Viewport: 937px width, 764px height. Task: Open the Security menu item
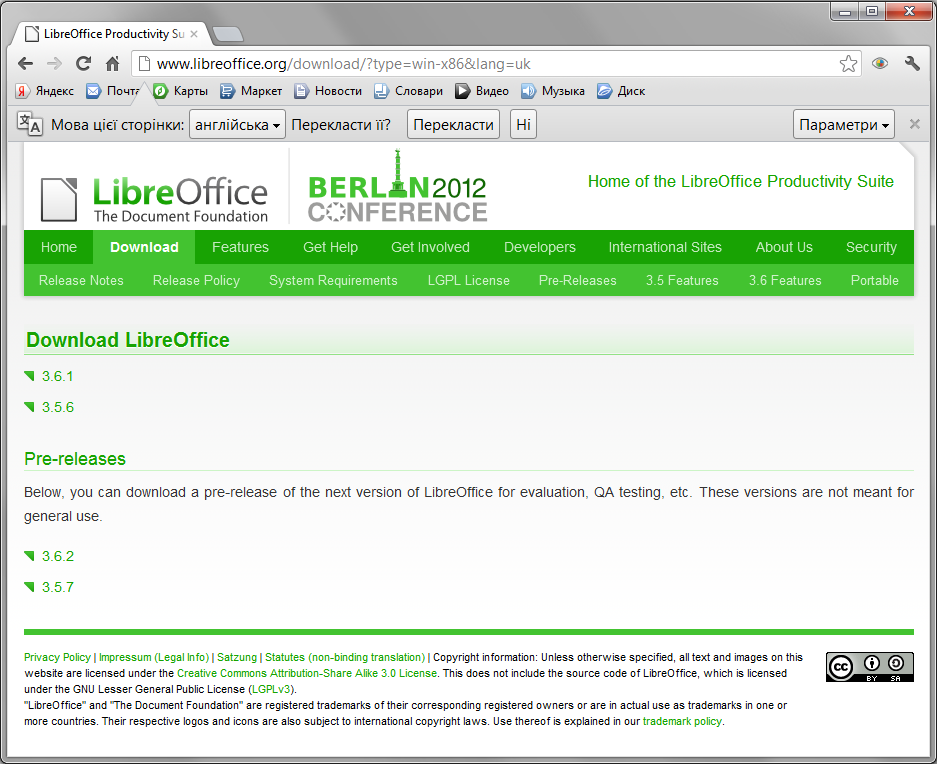pyautogui.click(x=871, y=247)
